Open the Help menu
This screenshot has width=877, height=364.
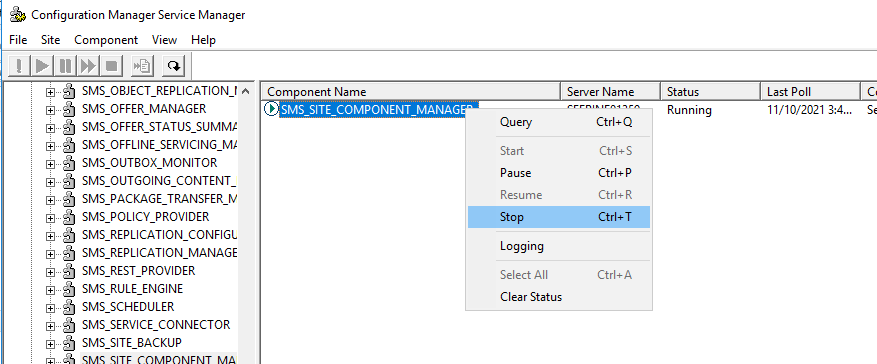(x=203, y=40)
